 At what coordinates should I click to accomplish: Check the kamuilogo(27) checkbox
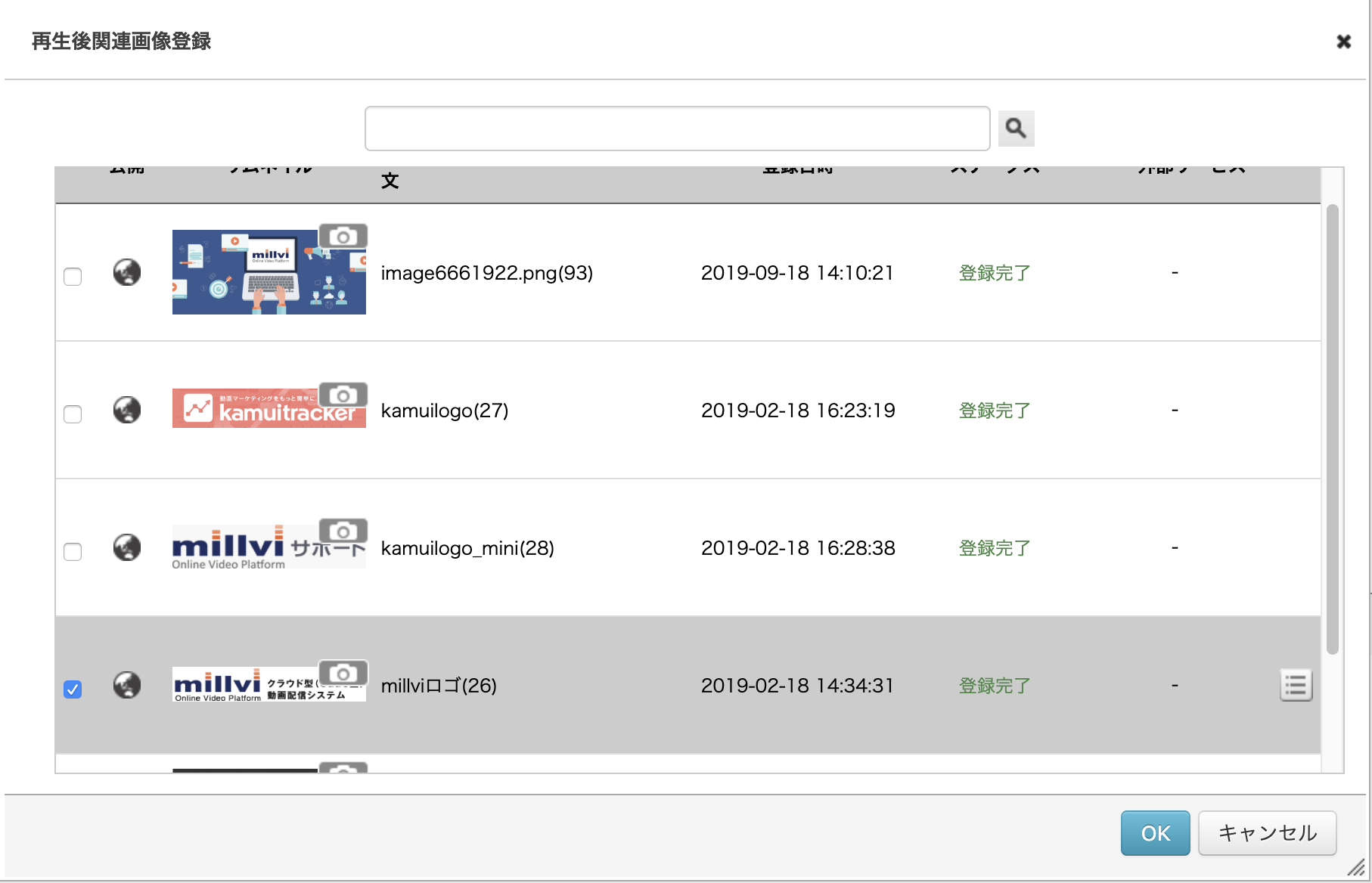tap(73, 414)
